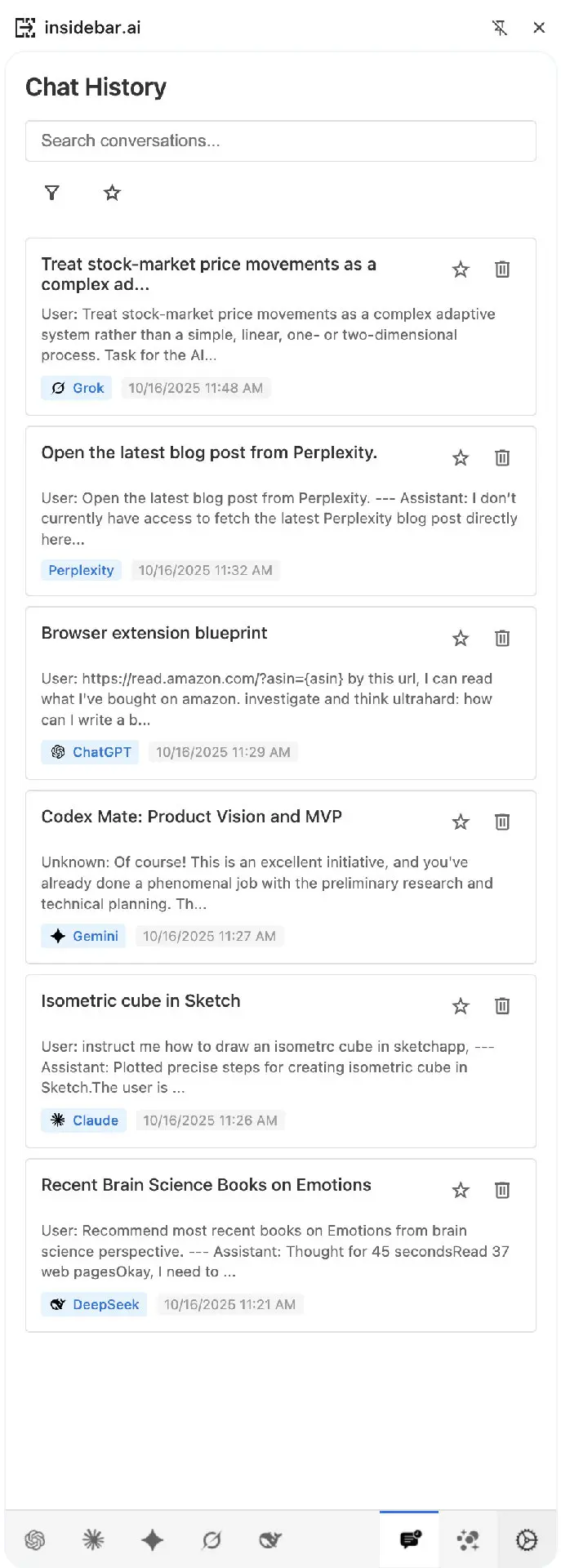Delete the Browser extension blueprint conversation
The width and height of the screenshot is (561, 1568).
click(x=502, y=639)
